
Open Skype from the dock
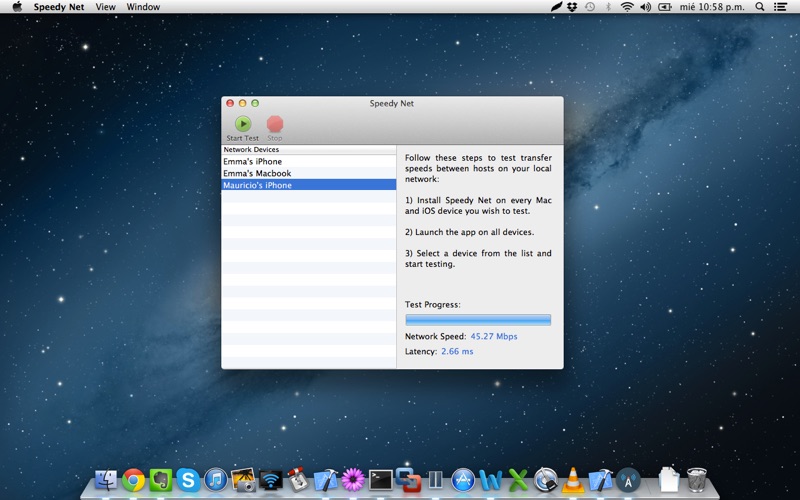pos(188,480)
